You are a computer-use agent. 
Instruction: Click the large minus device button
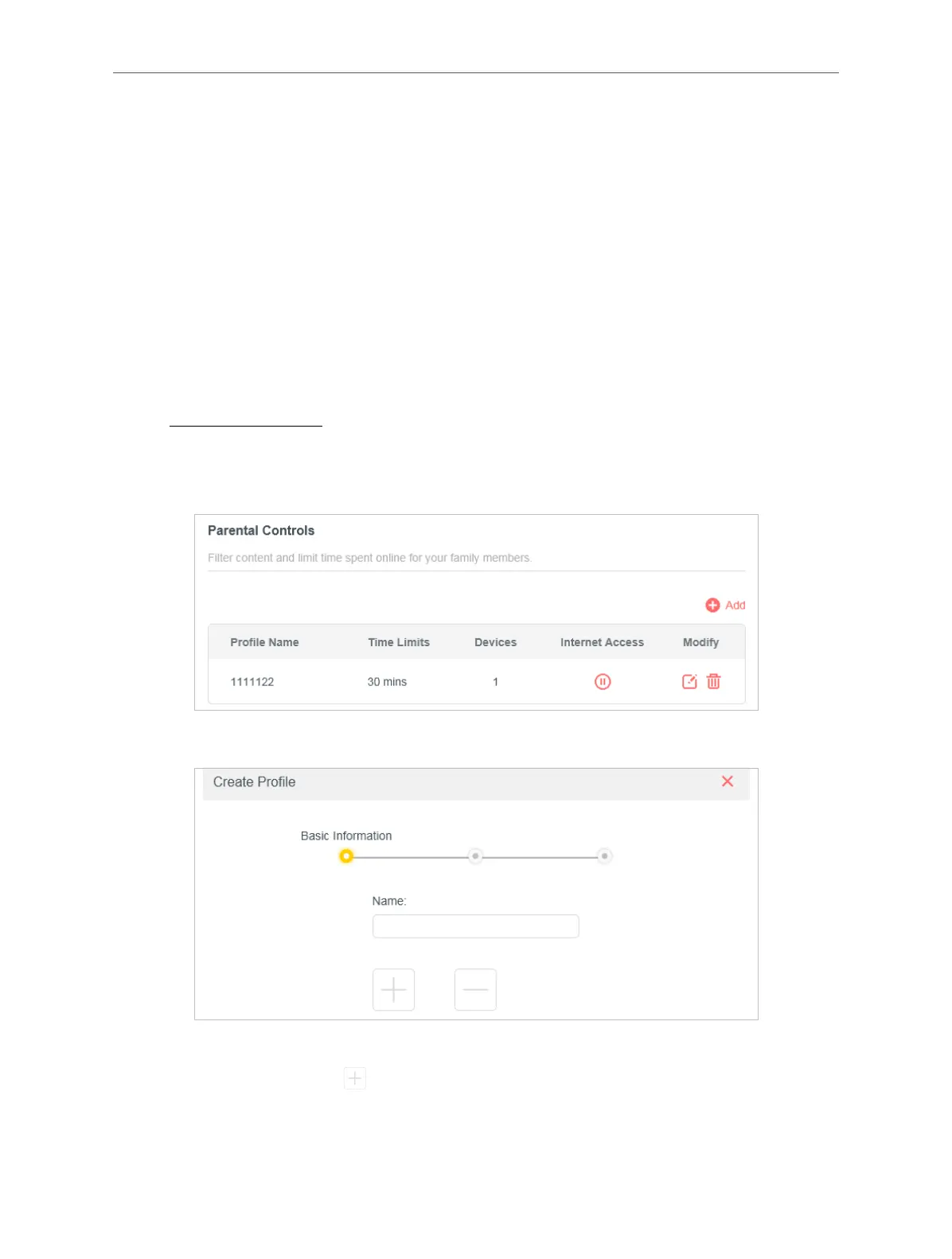coord(475,990)
